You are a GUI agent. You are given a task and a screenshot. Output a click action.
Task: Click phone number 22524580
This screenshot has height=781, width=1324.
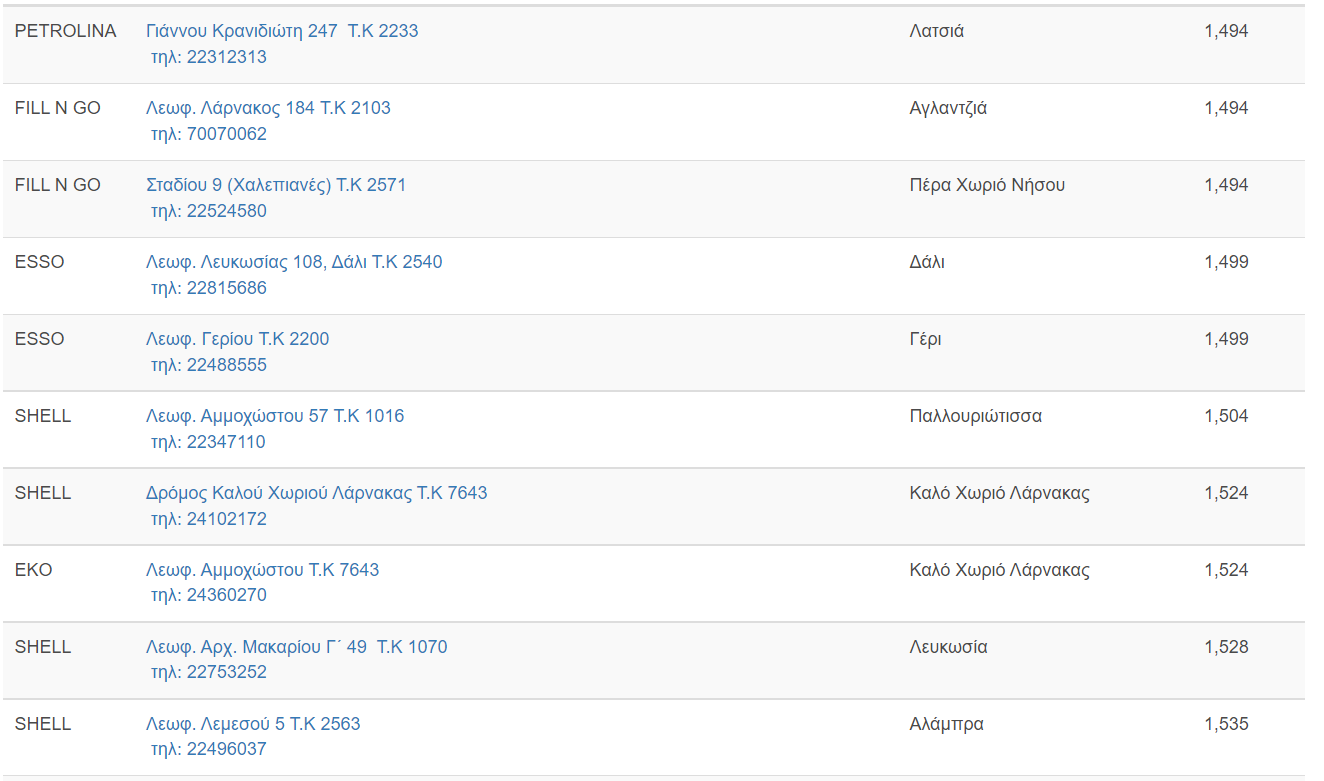(x=227, y=211)
